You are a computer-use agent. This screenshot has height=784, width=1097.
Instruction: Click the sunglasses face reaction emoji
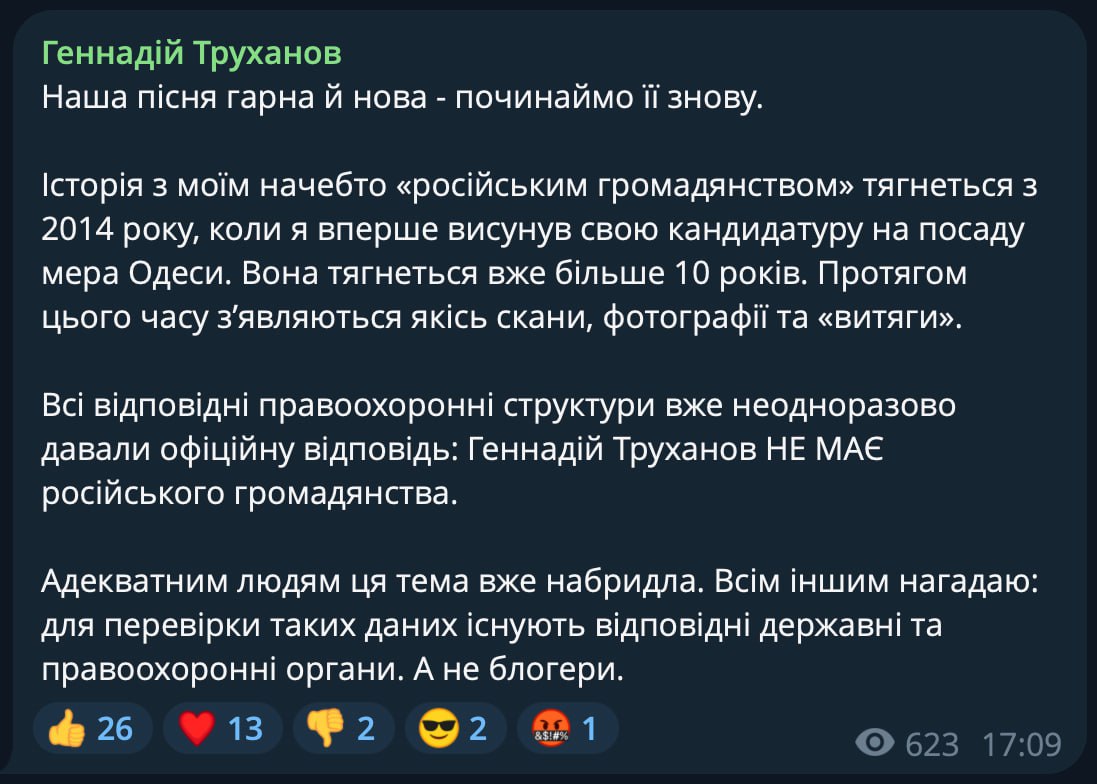(439, 728)
